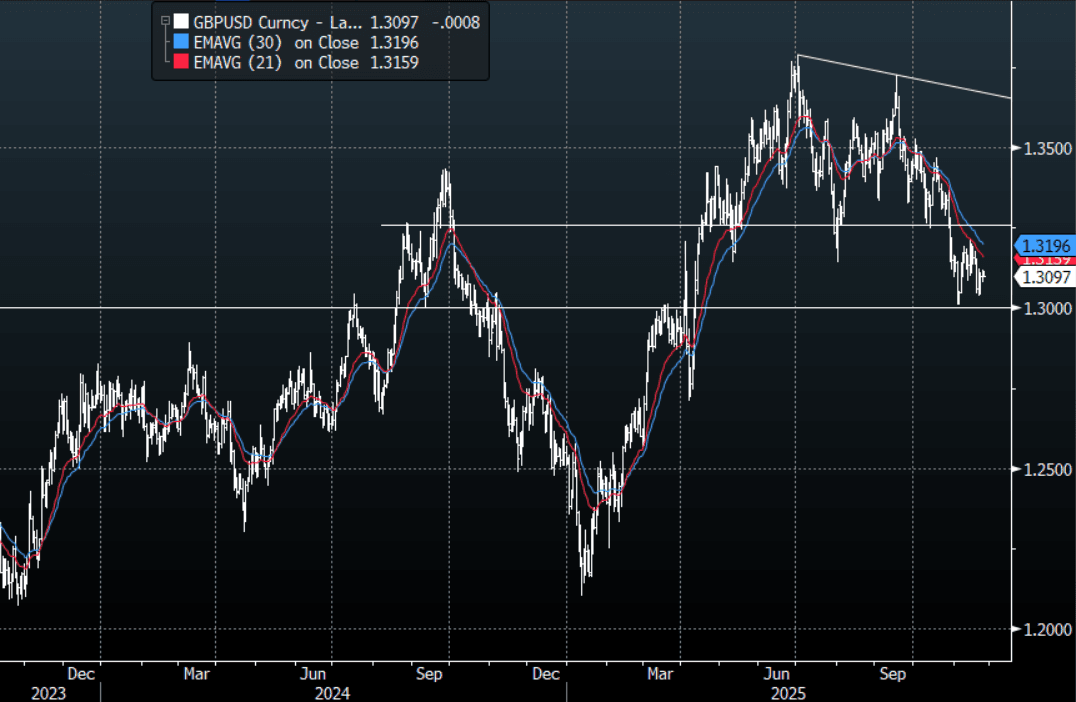Click the red 1.3159 price tag on axis
The height and width of the screenshot is (702, 1076).
coord(1045,260)
